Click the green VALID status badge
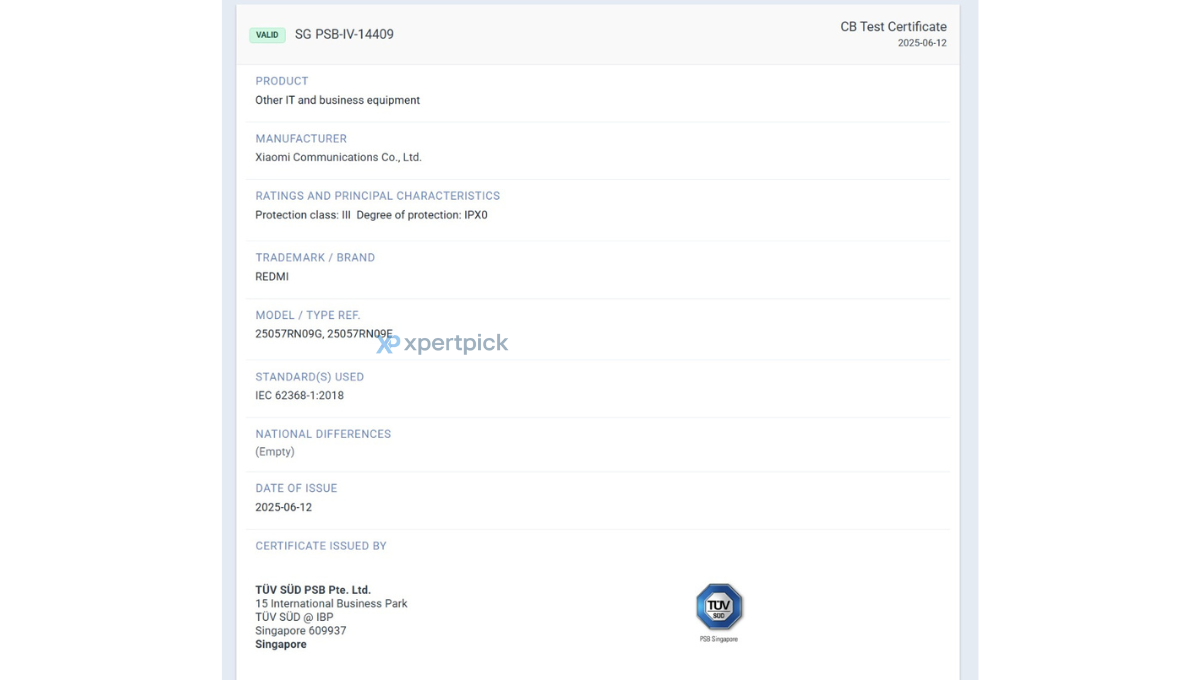The height and width of the screenshot is (680, 1200). click(267, 35)
